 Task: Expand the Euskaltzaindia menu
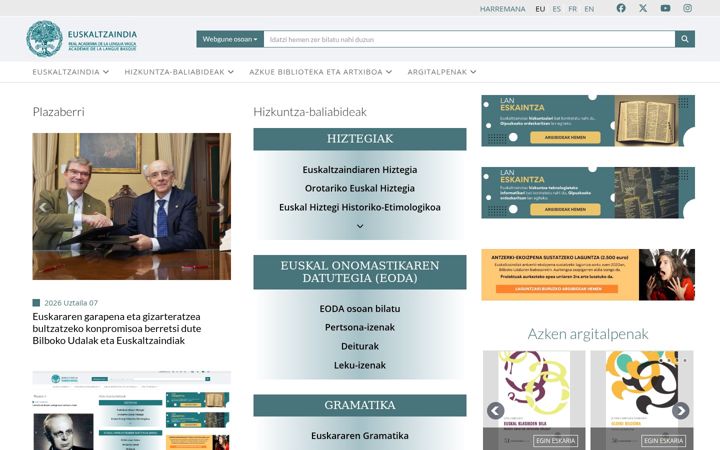point(70,72)
